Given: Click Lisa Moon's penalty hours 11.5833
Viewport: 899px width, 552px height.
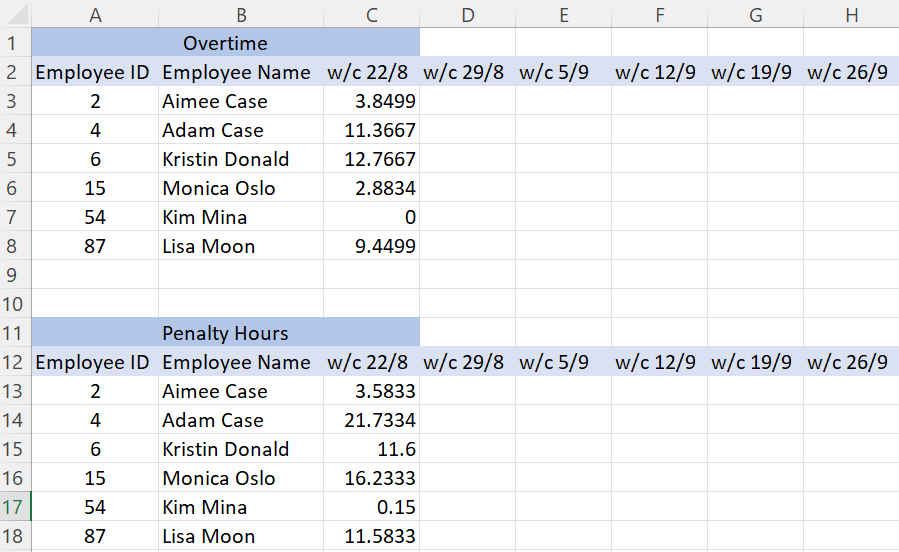Looking at the screenshot, I should pyautogui.click(x=371, y=536).
